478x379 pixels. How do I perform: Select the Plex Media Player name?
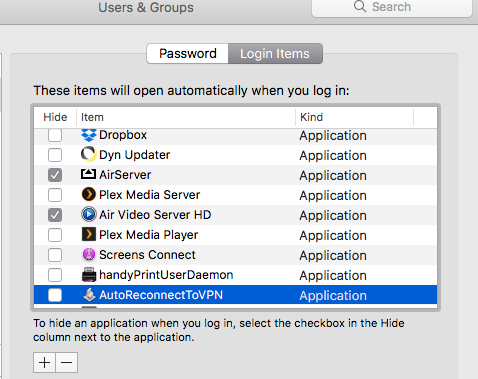(149, 235)
